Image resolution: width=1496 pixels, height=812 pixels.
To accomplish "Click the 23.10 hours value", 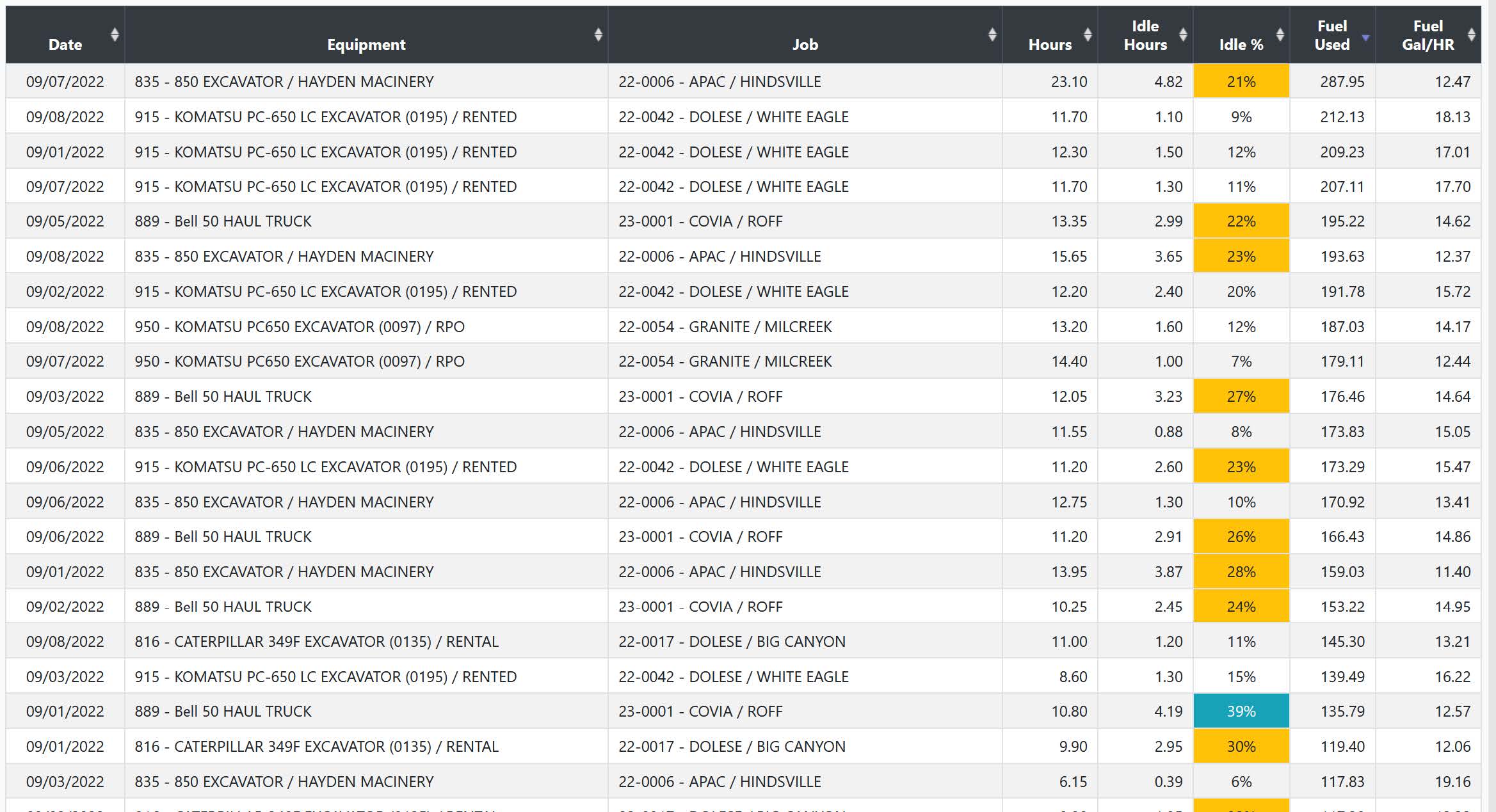I will pos(1068,82).
